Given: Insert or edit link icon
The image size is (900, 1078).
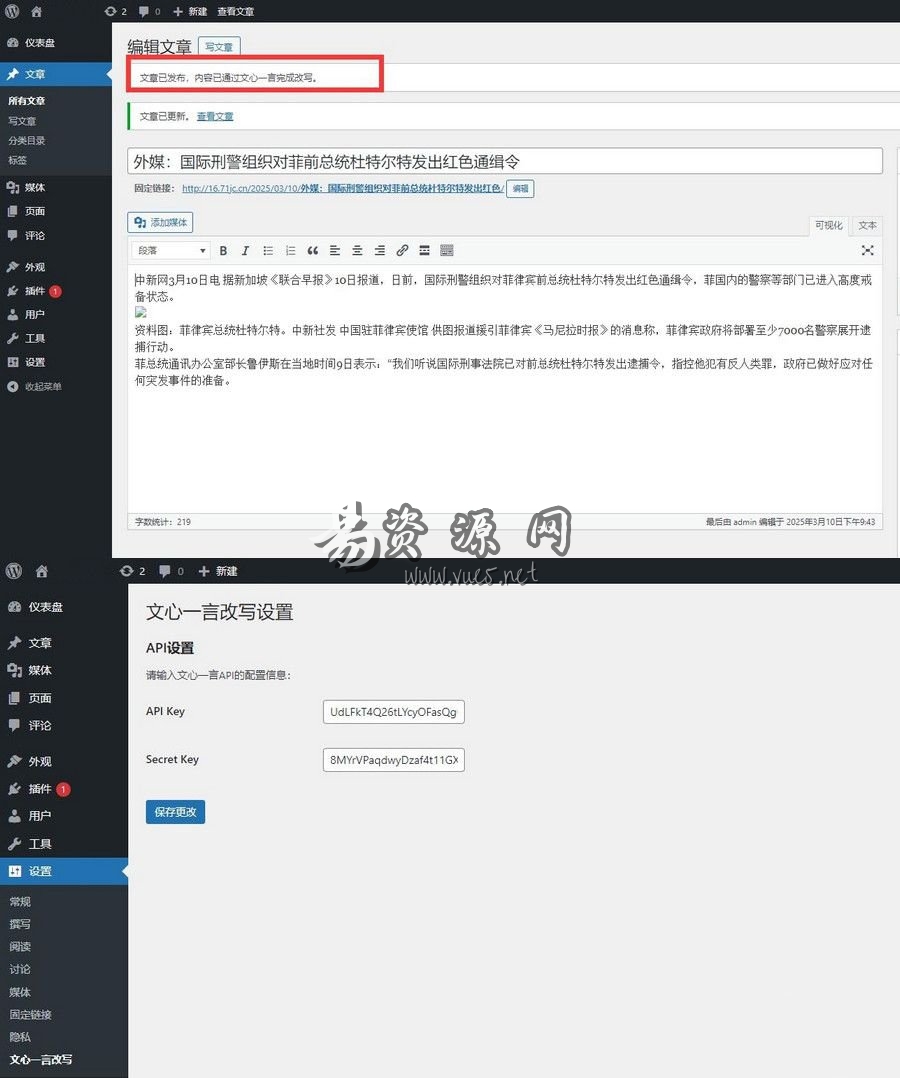Looking at the screenshot, I should (402, 251).
